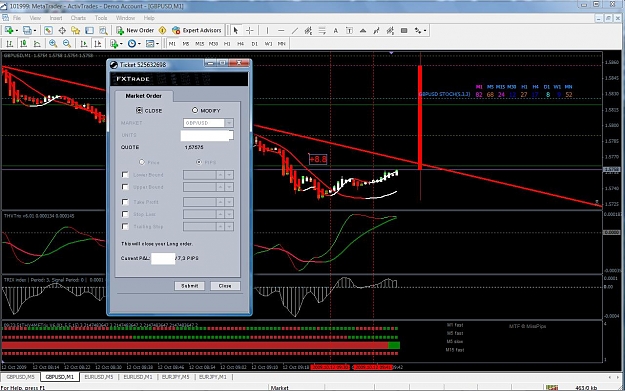Screen dimensions: 625x391
Task: Click the New Order button
Action: 135,30
